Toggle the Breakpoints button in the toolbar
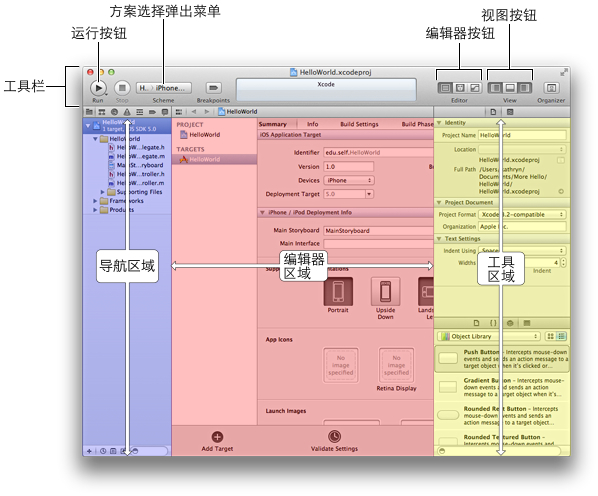 click(x=214, y=88)
